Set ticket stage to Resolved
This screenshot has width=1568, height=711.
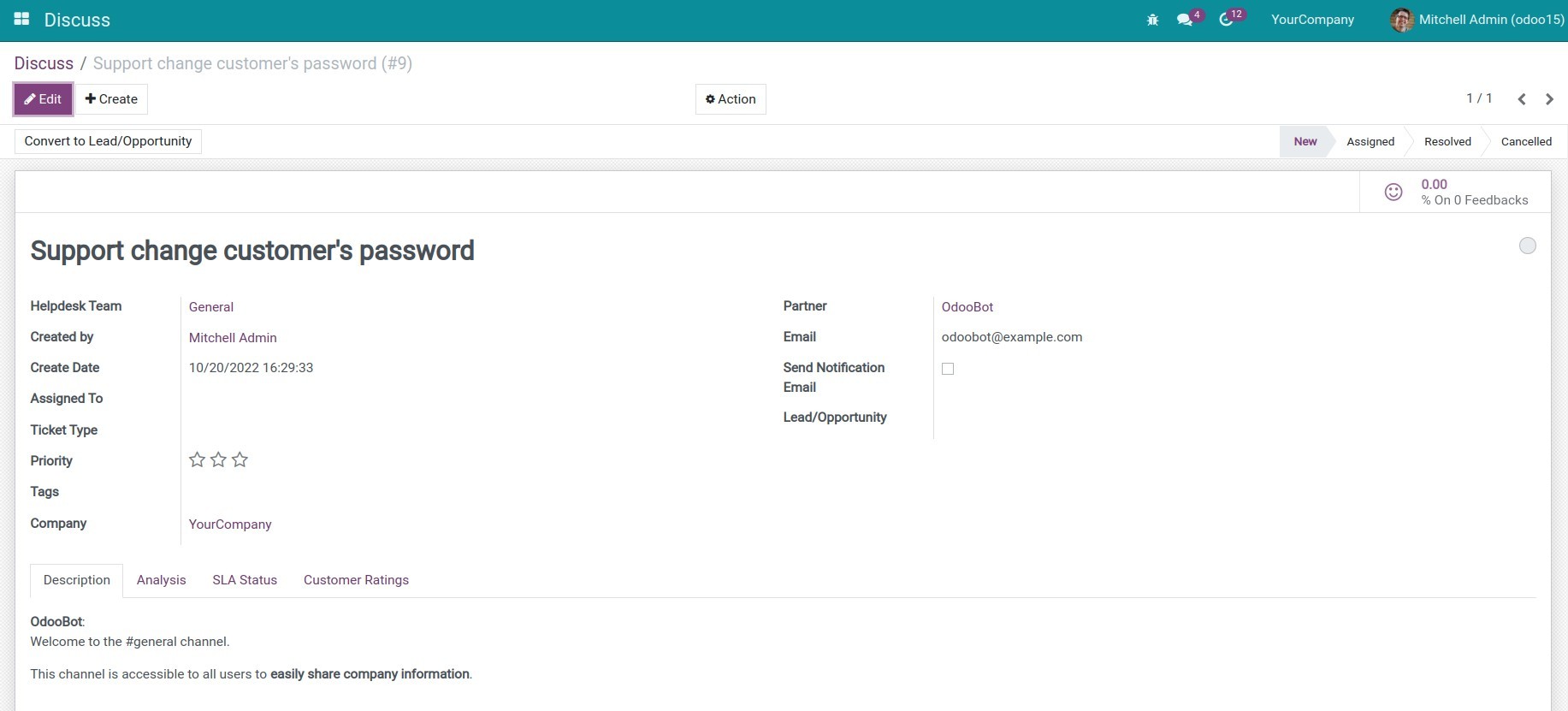1447,142
